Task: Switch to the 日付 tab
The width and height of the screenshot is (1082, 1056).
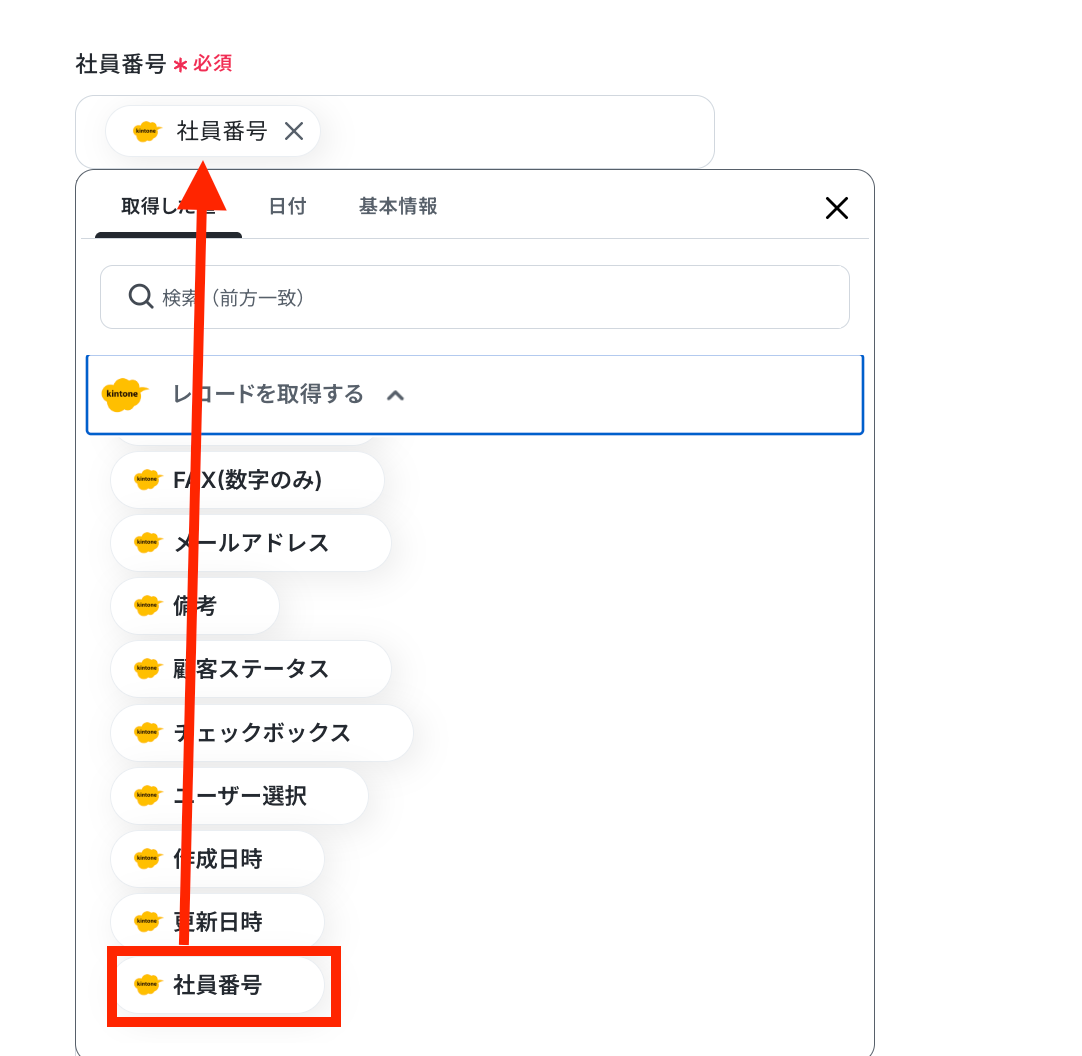Action: pos(287,206)
